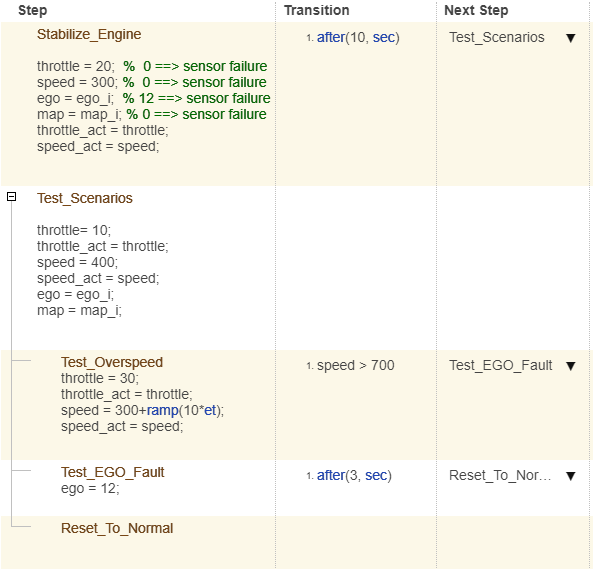Collapse the Test_Scenarios step tree
Viewport: 593px width, 569px height.
point(12,197)
